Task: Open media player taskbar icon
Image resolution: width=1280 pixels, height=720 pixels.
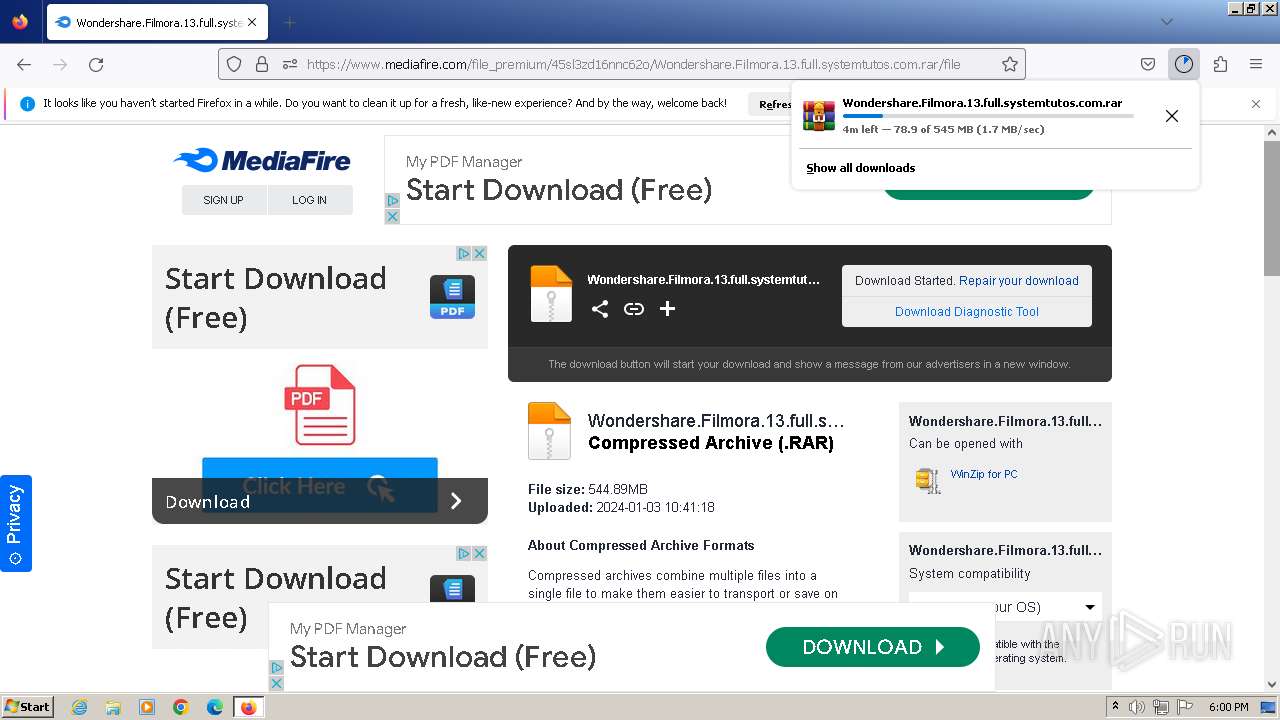Action: (x=147, y=707)
